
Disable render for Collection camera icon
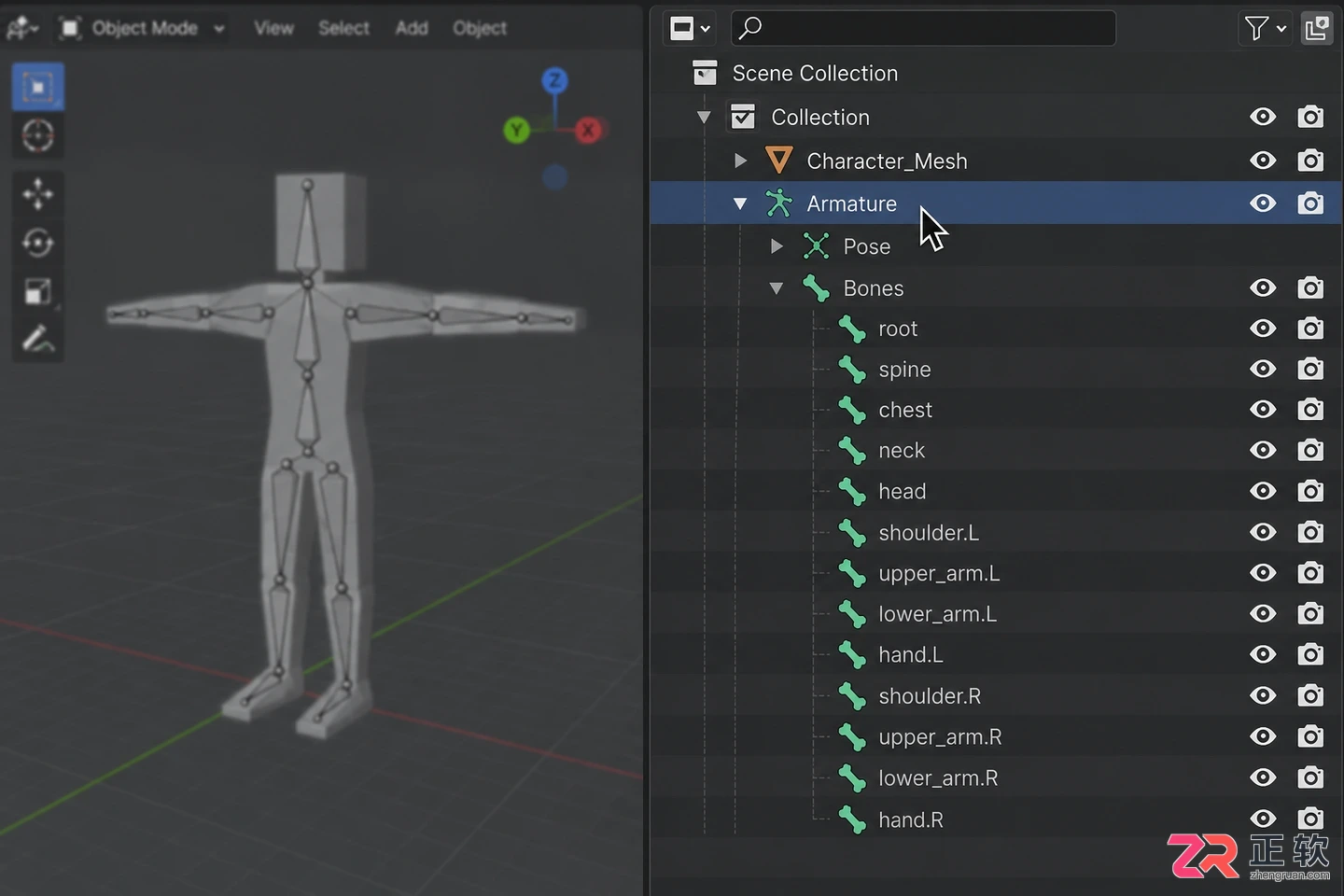1310,117
